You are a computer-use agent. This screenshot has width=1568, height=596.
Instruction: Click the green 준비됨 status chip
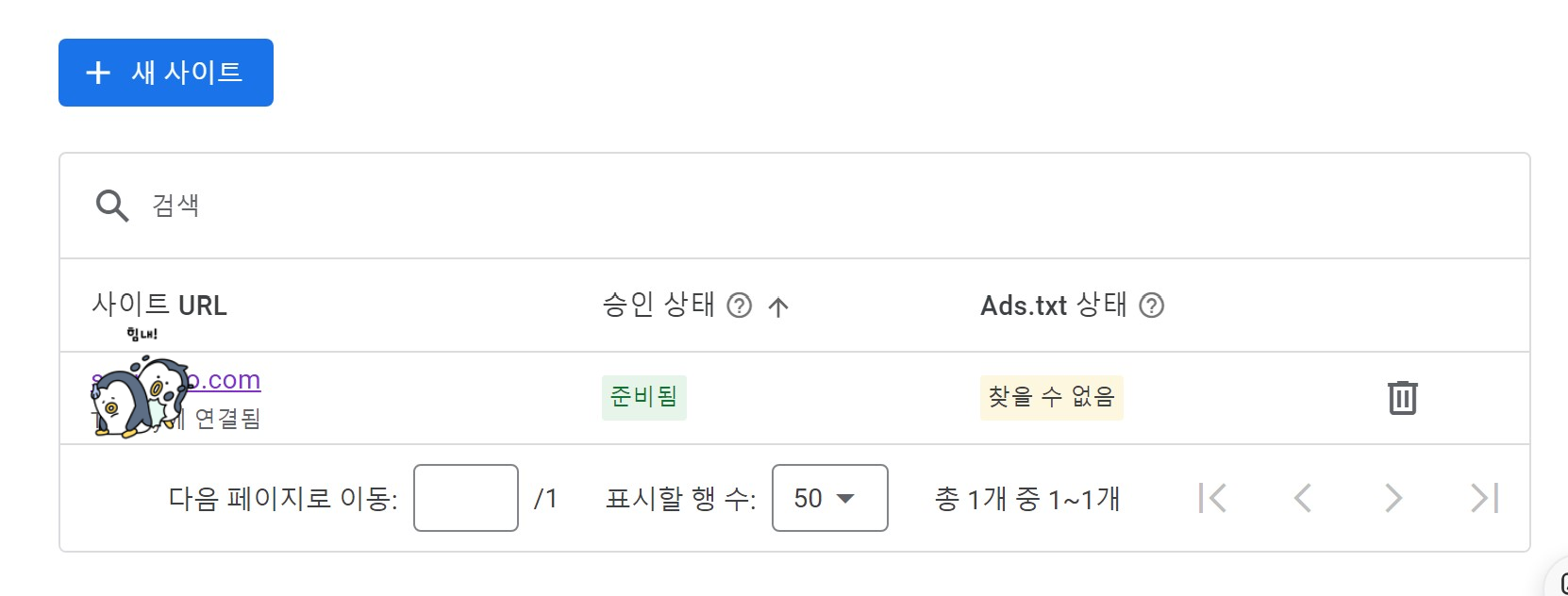coord(644,397)
